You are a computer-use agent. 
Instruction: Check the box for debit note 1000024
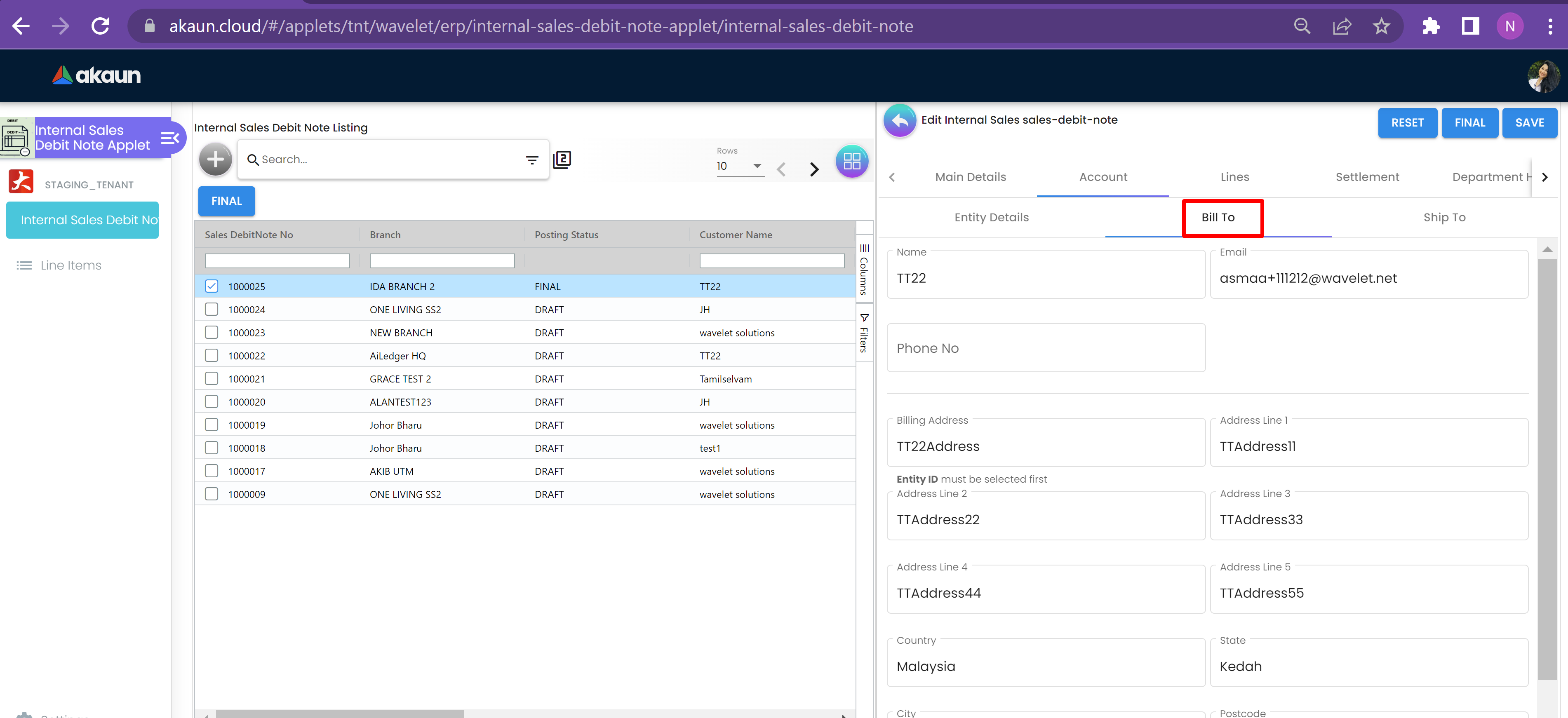(211, 309)
